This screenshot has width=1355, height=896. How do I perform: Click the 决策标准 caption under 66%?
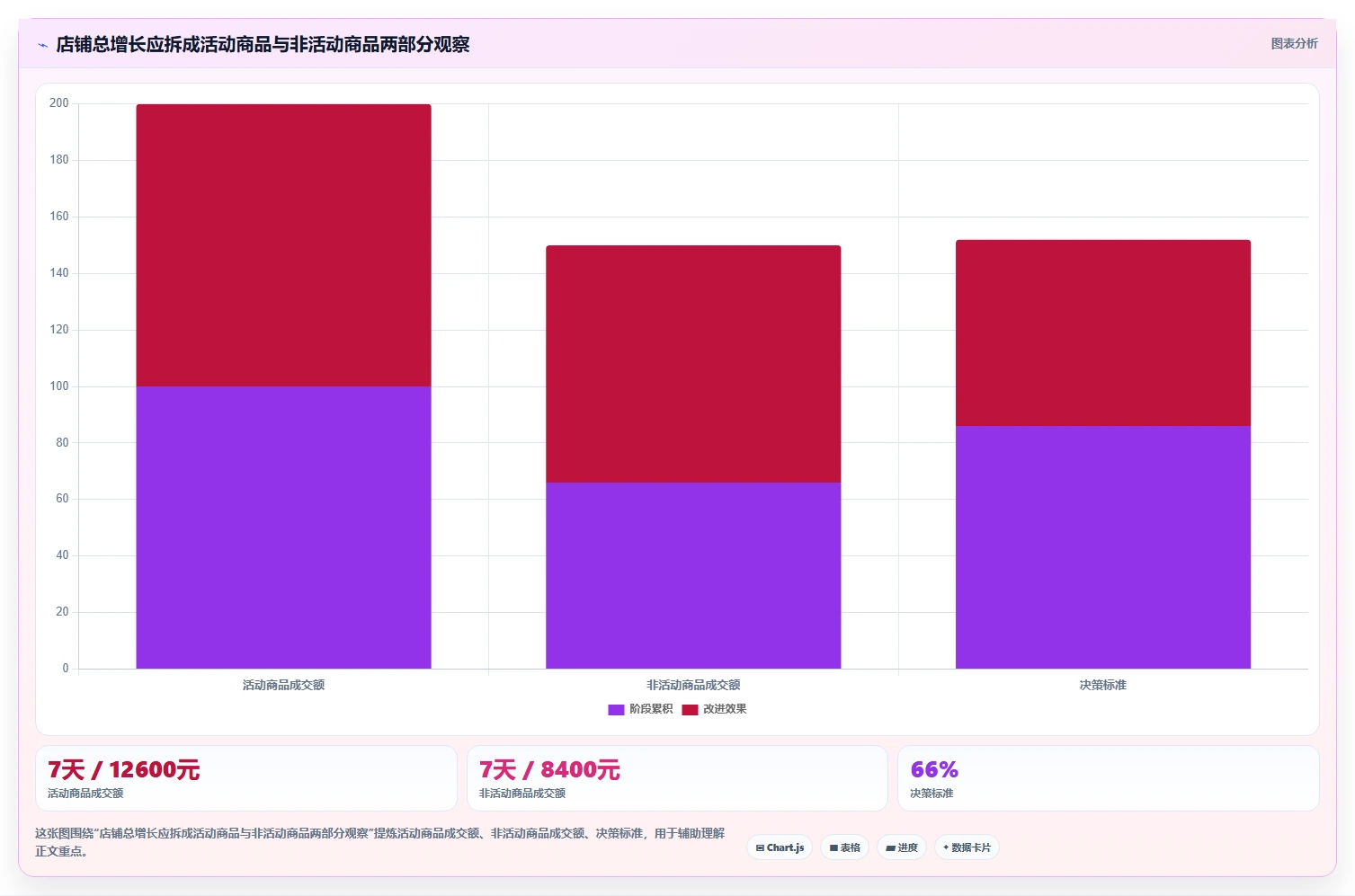pyautogui.click(x=932, y=794)
